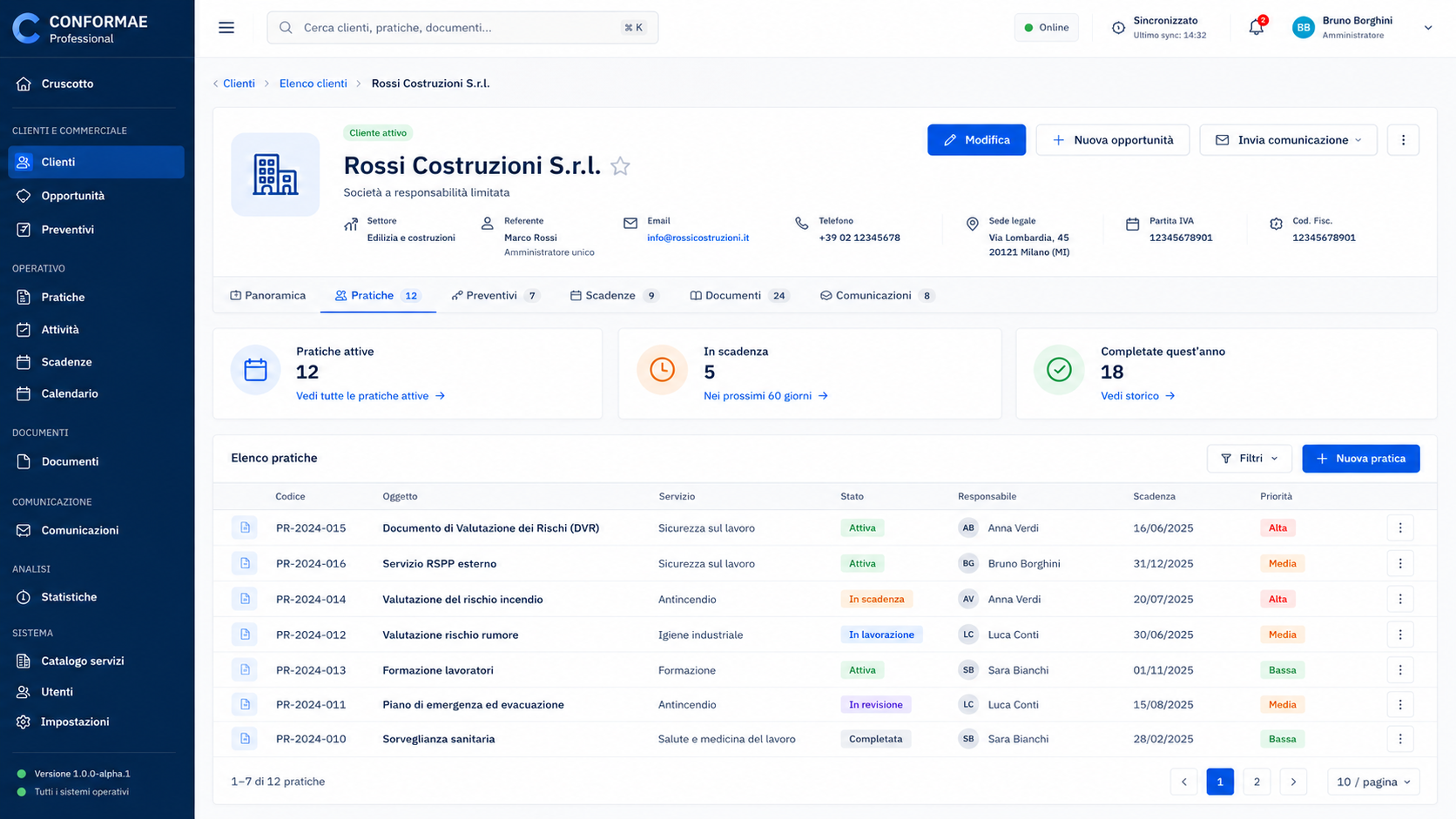Open Utenti in the sidebar
The image size is (1456, 819).
pyautogui.click(x=96, y=692)
